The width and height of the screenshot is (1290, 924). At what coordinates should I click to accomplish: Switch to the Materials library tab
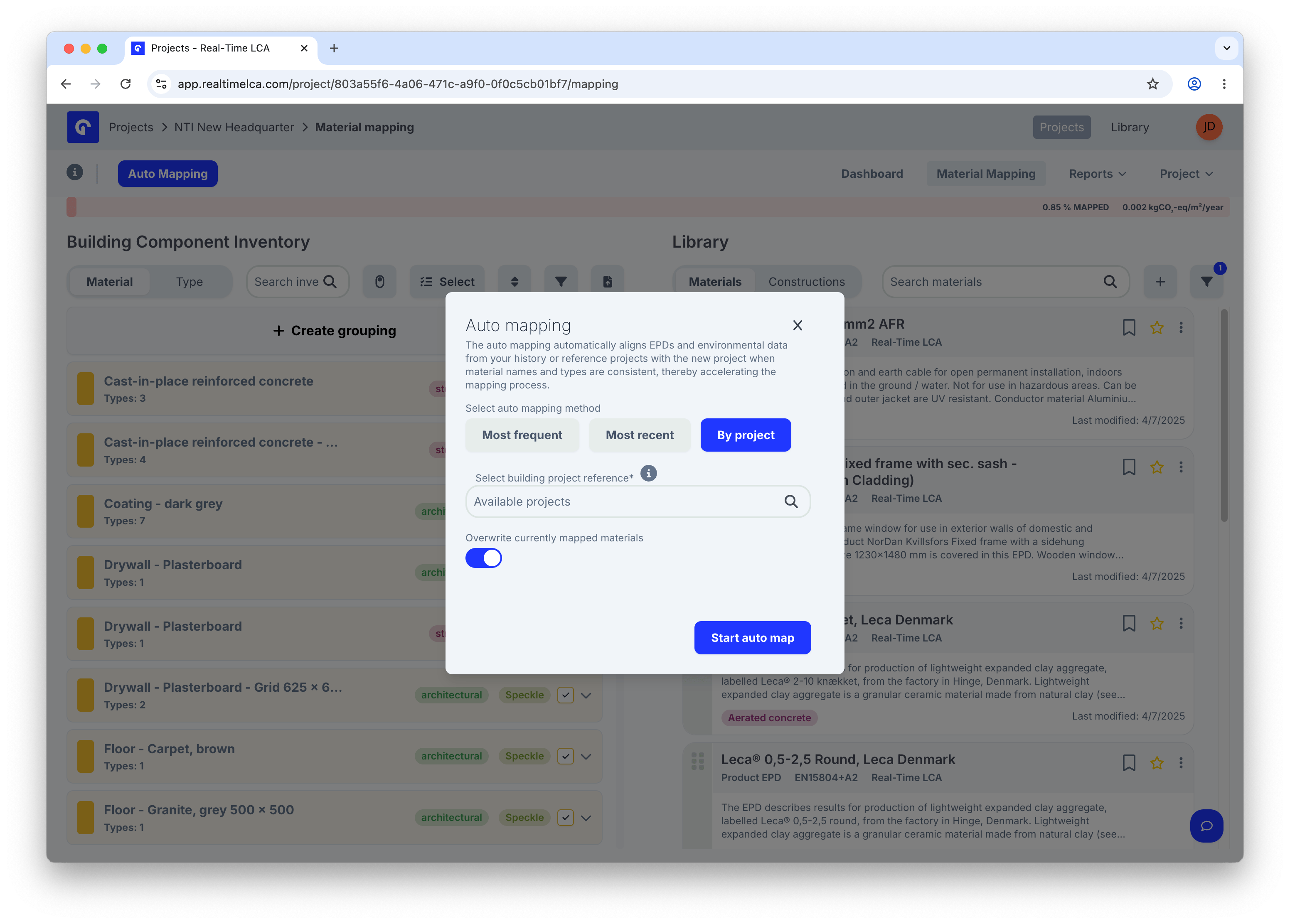tap(714, 281)
